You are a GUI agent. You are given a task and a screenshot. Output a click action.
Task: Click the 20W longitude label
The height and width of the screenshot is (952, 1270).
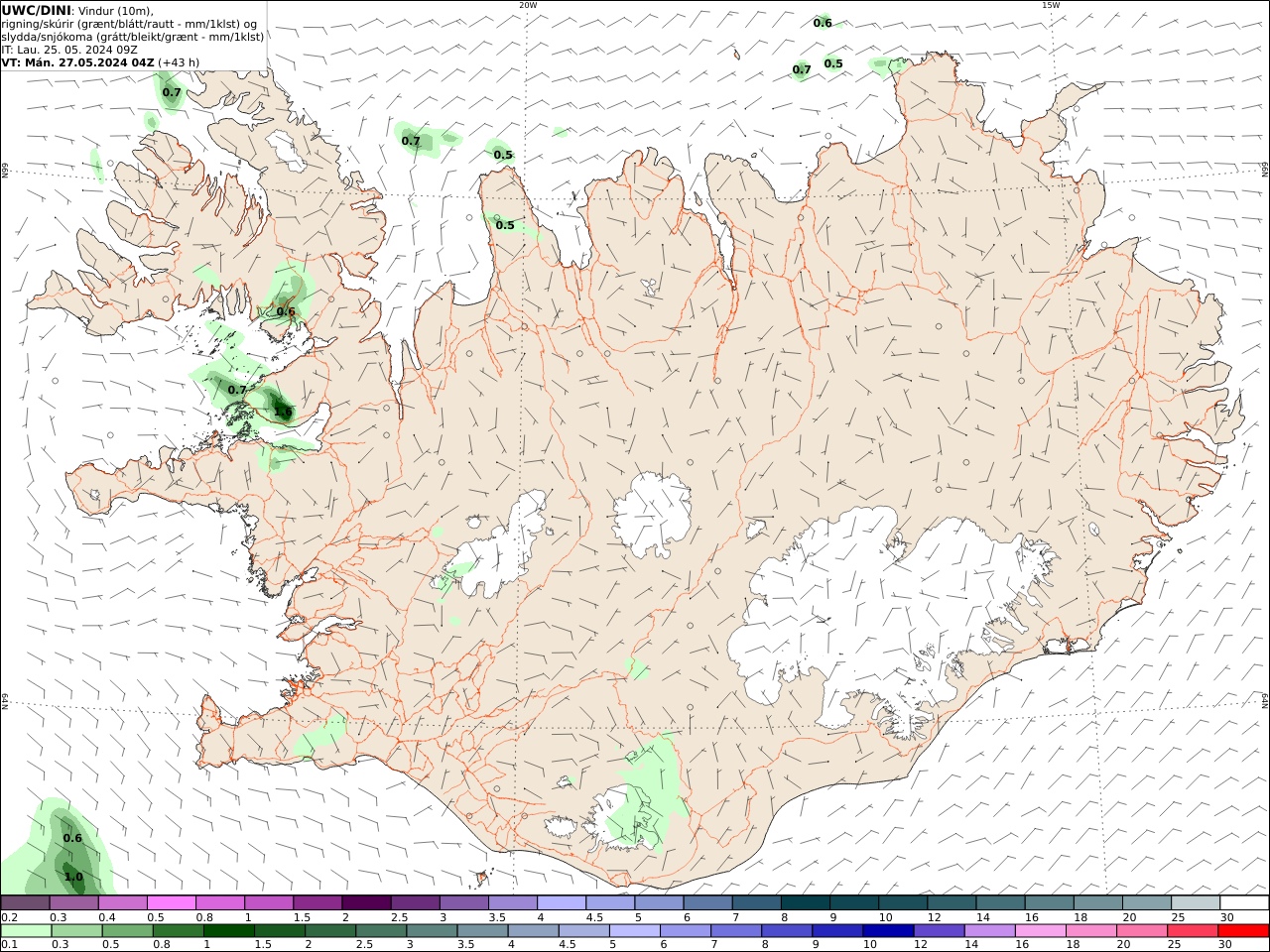coord(528,5)
